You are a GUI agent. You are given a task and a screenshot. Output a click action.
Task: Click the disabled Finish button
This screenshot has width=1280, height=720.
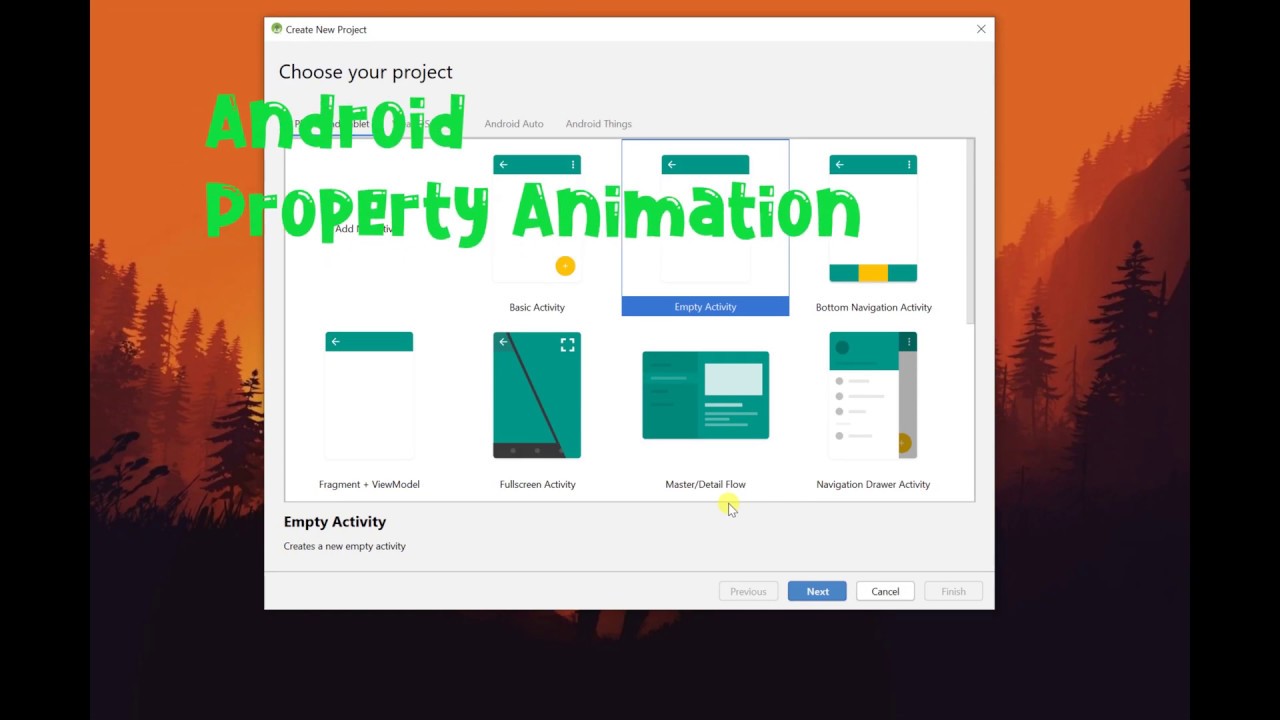(953, 591)
